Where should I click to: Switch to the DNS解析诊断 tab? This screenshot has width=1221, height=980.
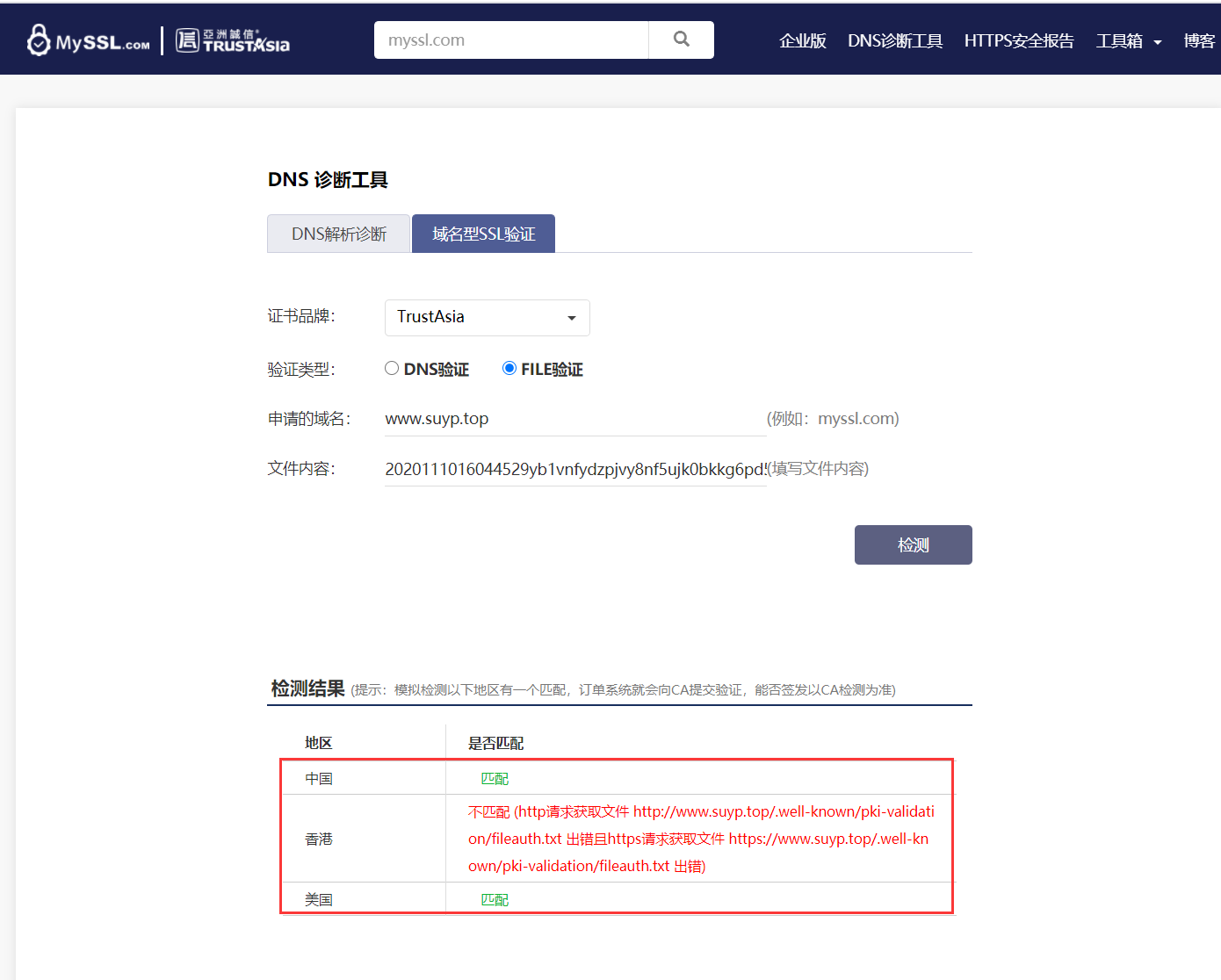(338, 233)
